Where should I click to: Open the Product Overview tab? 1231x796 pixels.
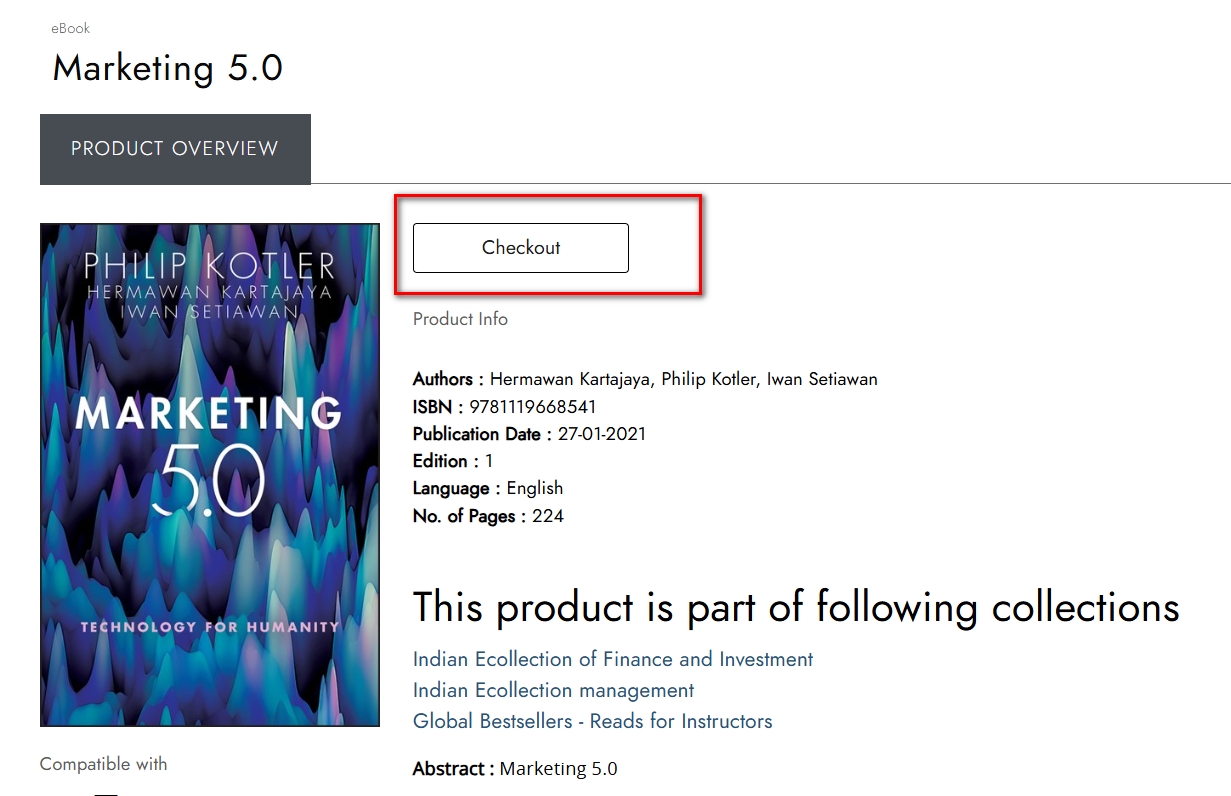pos(175,149)
